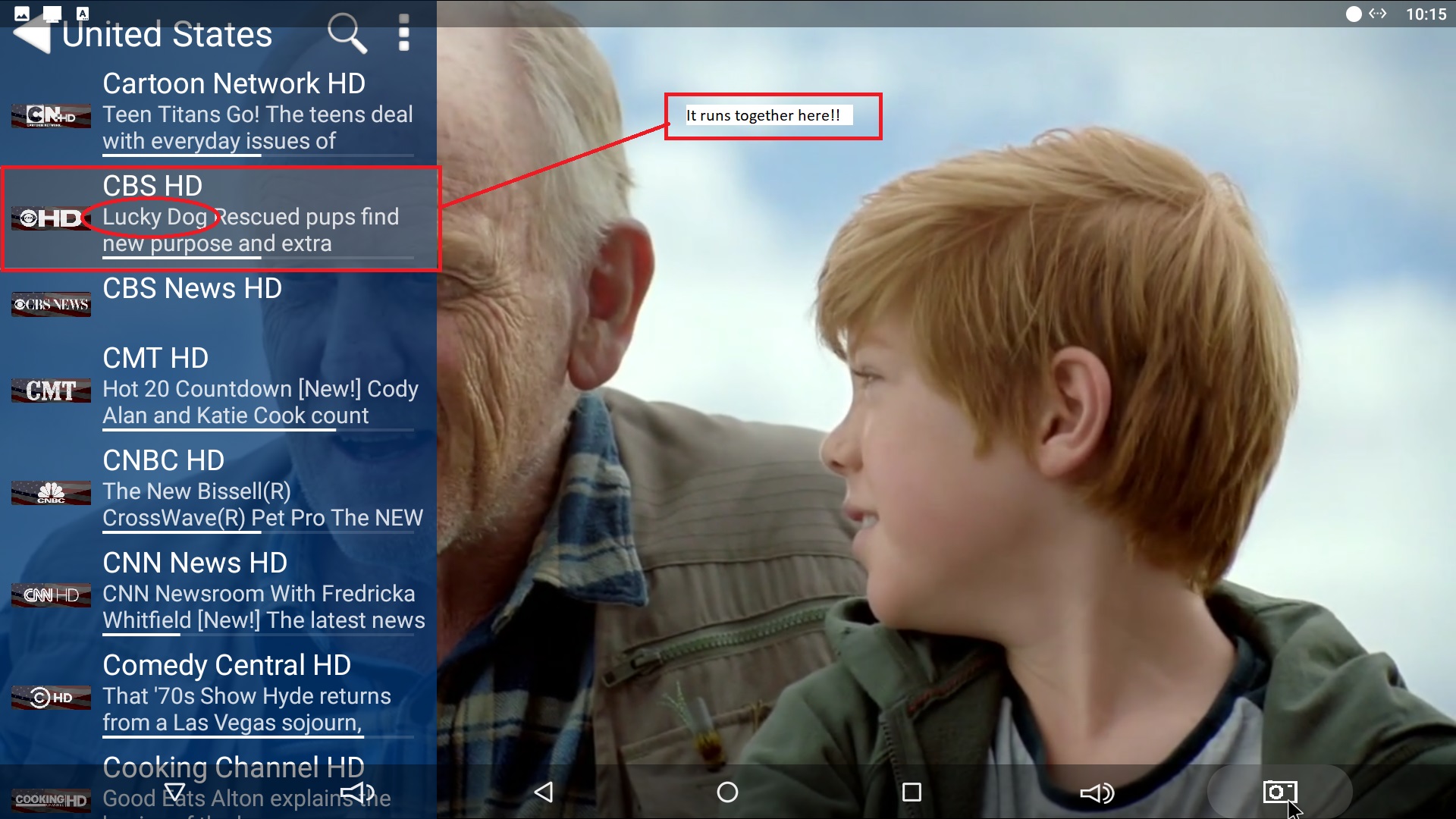The height and width of the screenshot is (819, 1456).
Task: Take a screenshot with the camera icon
Action: [1279, 792]
